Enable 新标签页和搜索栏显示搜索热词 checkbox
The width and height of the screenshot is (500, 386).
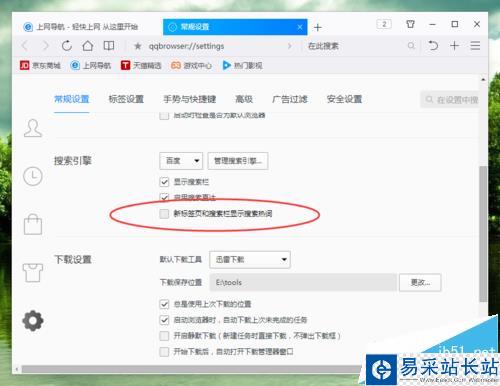coord(164,214)
